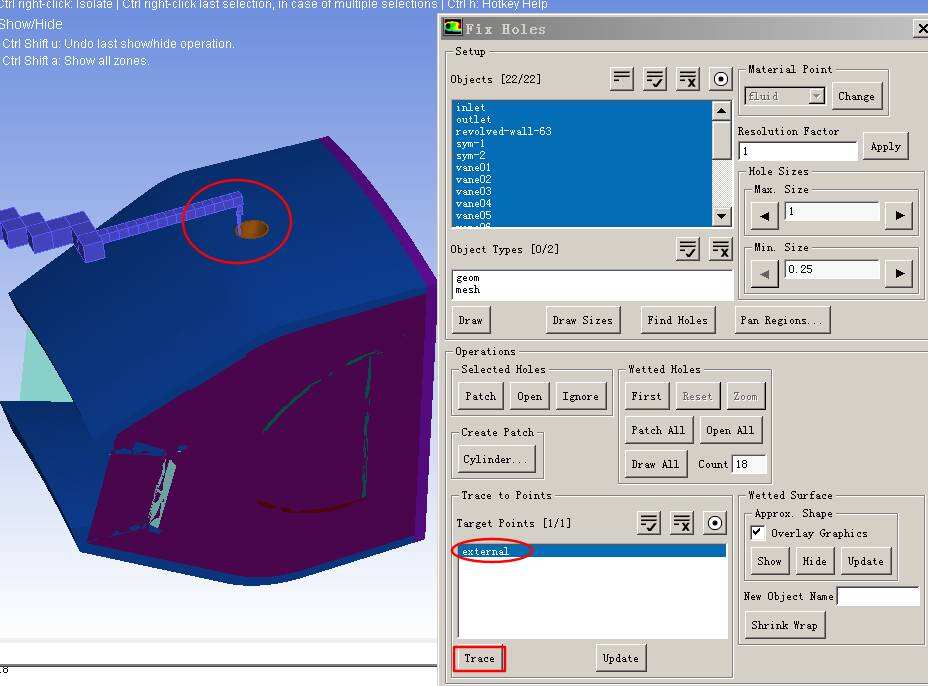Click the Open All button
Screen dimensions: 928x686
pos(730,430)
